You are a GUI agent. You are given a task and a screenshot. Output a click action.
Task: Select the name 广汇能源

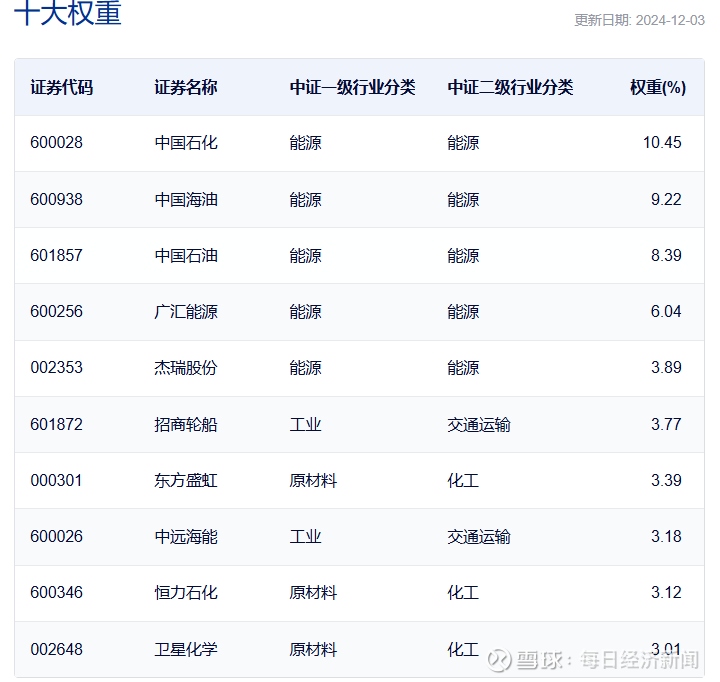point(186,312)
